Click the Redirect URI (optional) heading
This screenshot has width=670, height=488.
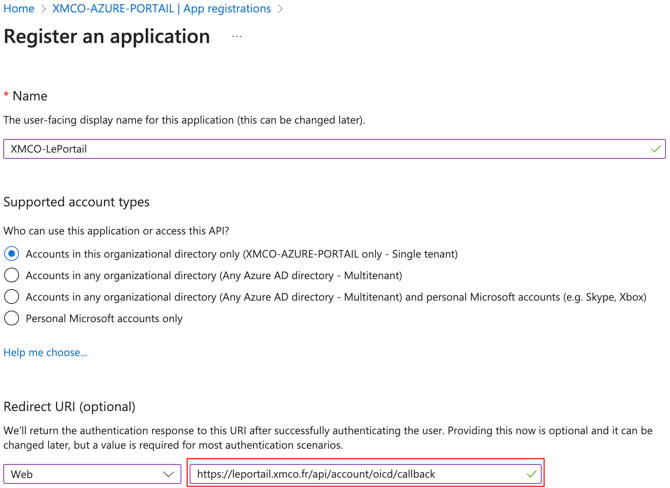click(69, 406)
